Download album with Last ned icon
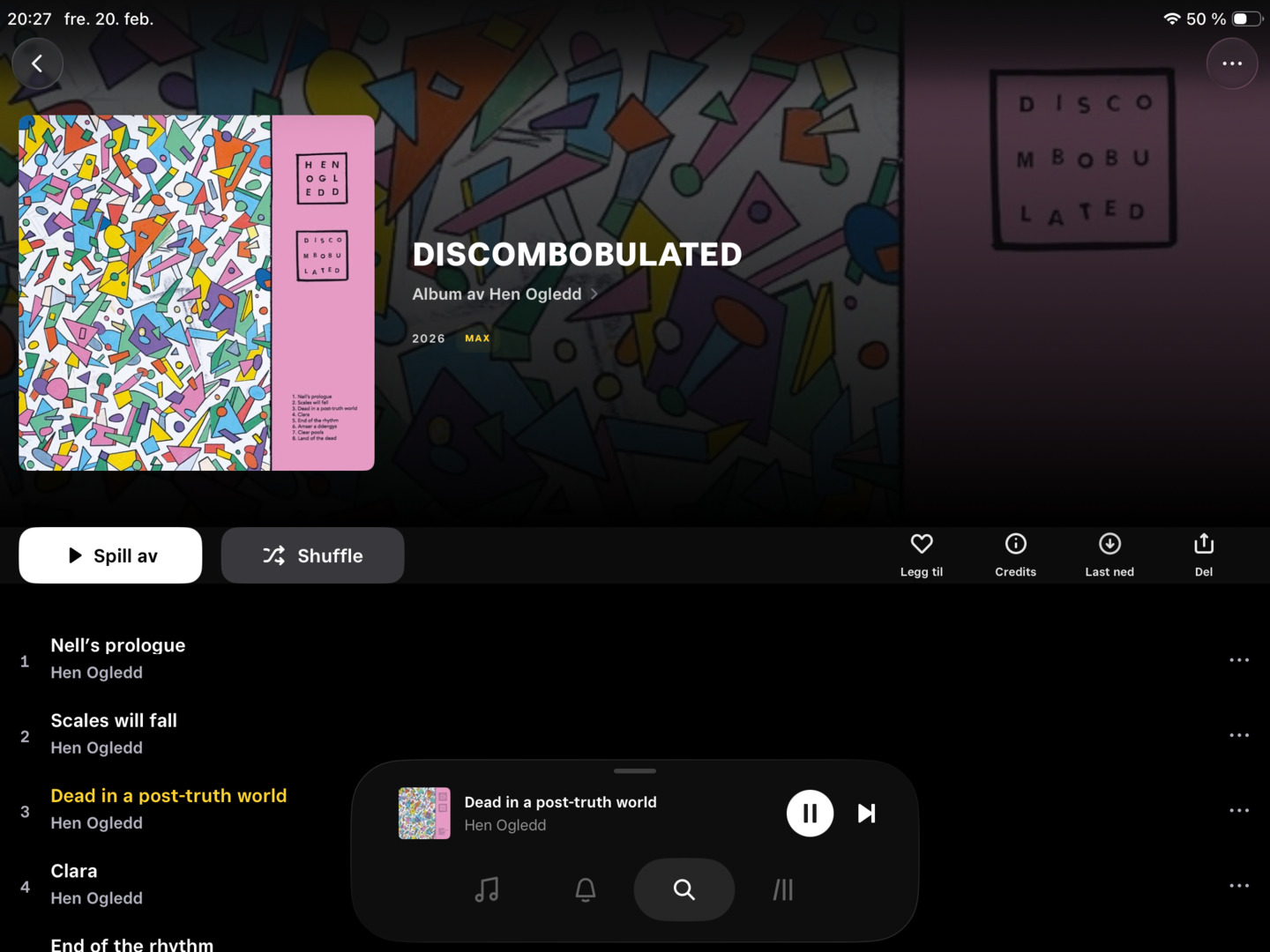The width and height of the screenshot is (1270, 952). point(1109,555)
